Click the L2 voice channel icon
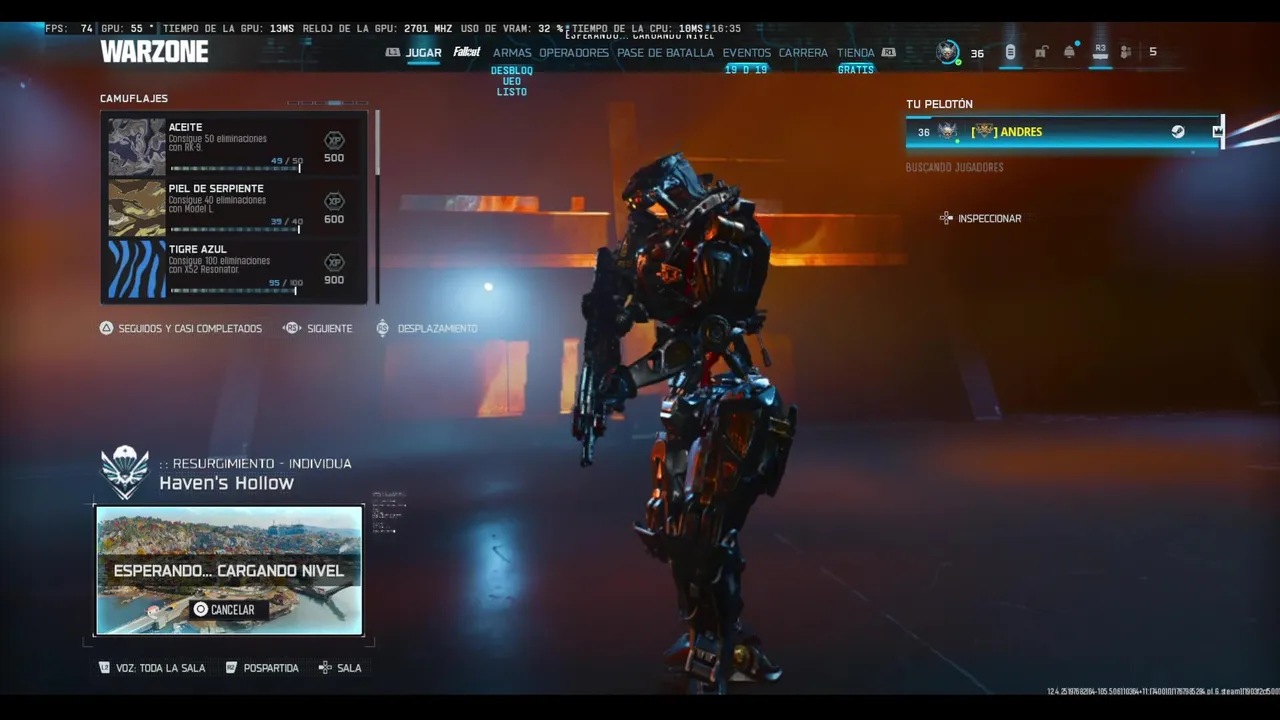This screenshot has width=1280, height=720. [x=104, y=667]
